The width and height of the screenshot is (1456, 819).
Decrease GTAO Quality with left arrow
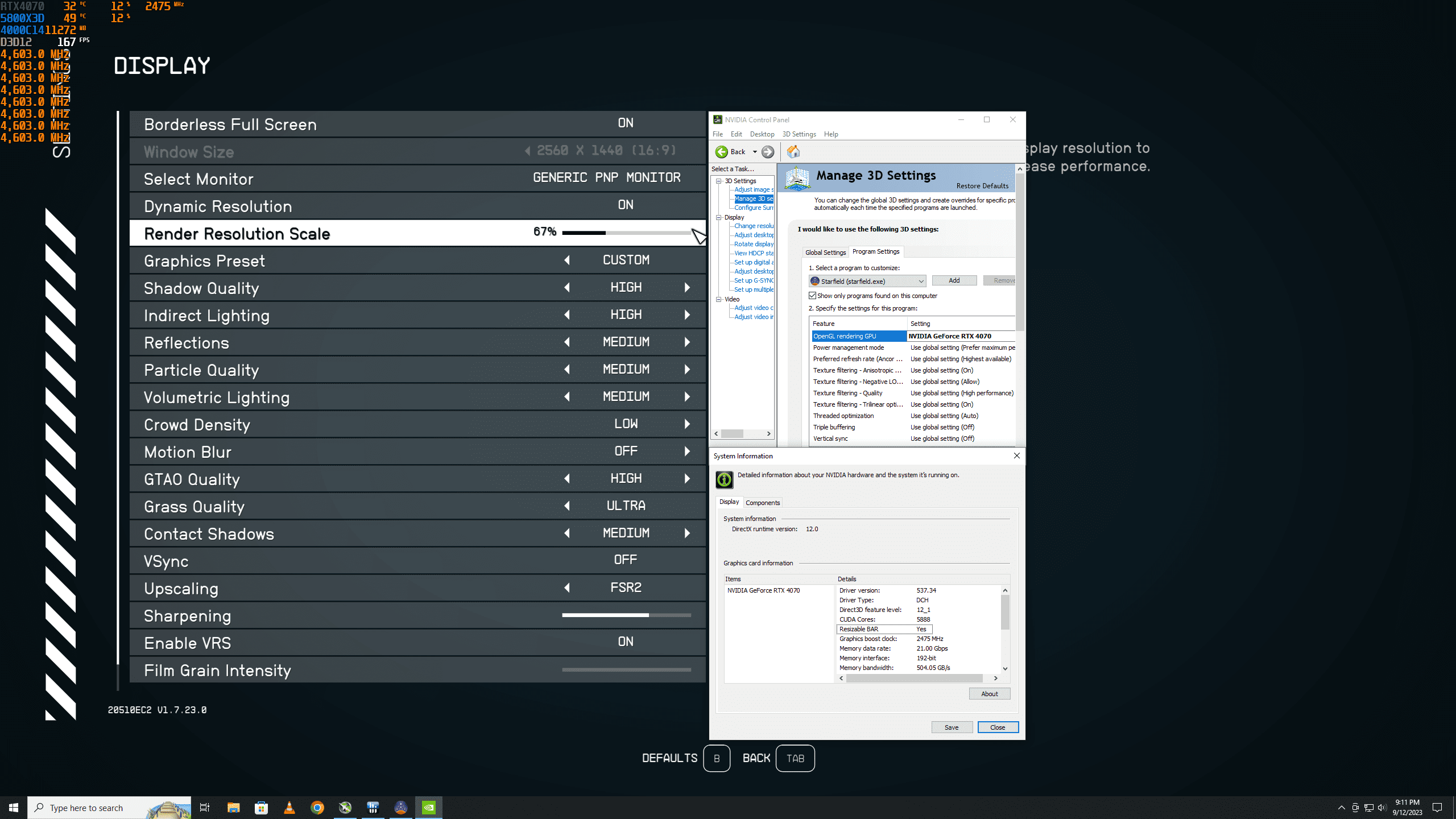point(567,479)
